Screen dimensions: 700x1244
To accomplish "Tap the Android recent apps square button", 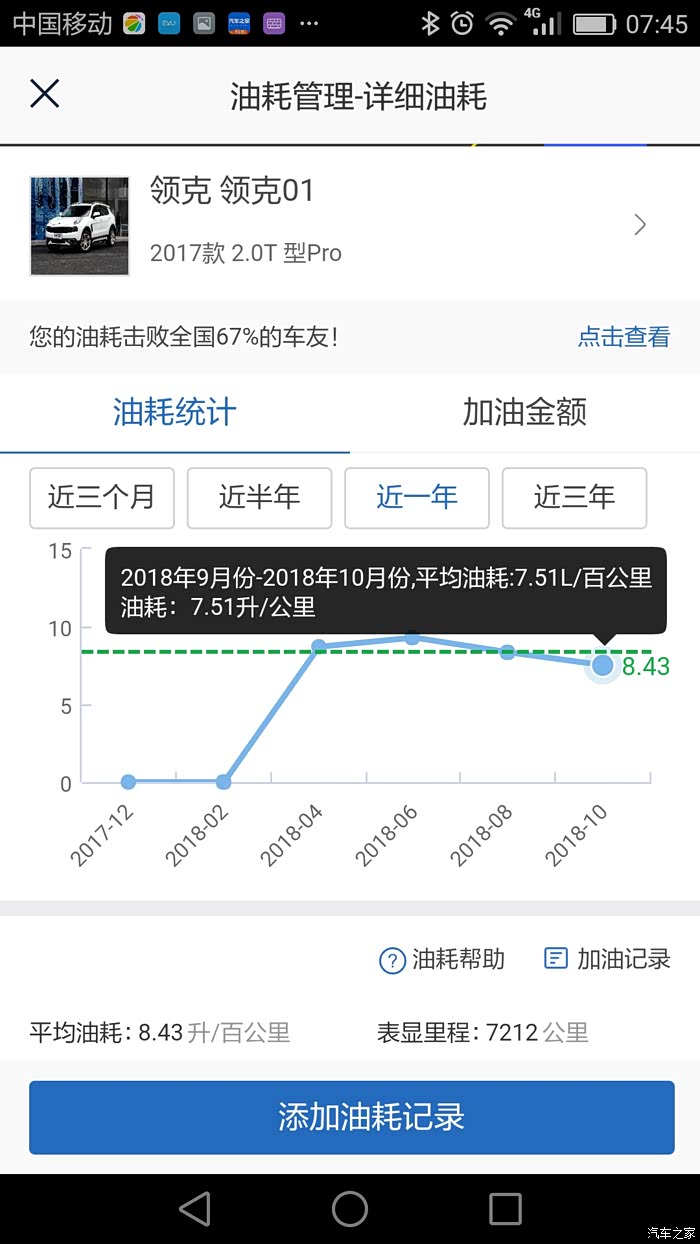I will (505, 1209).
